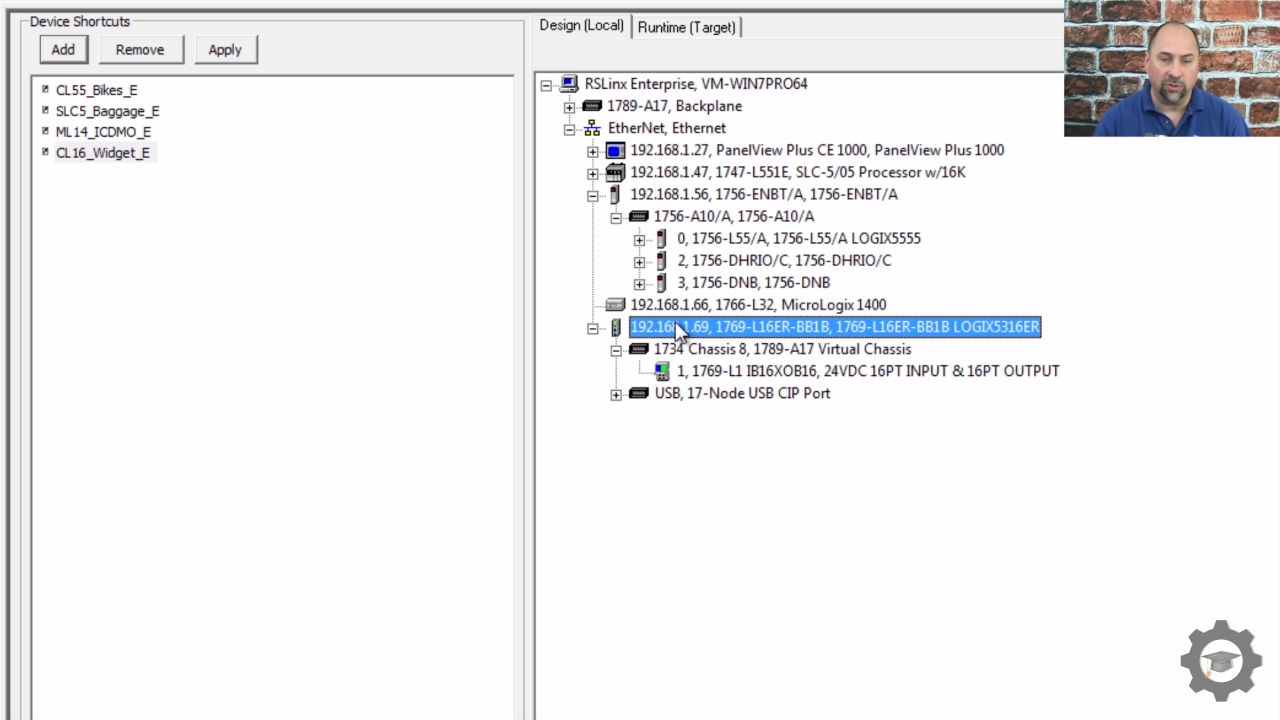Select the Design (Local) tab

(x=581, y=26)
